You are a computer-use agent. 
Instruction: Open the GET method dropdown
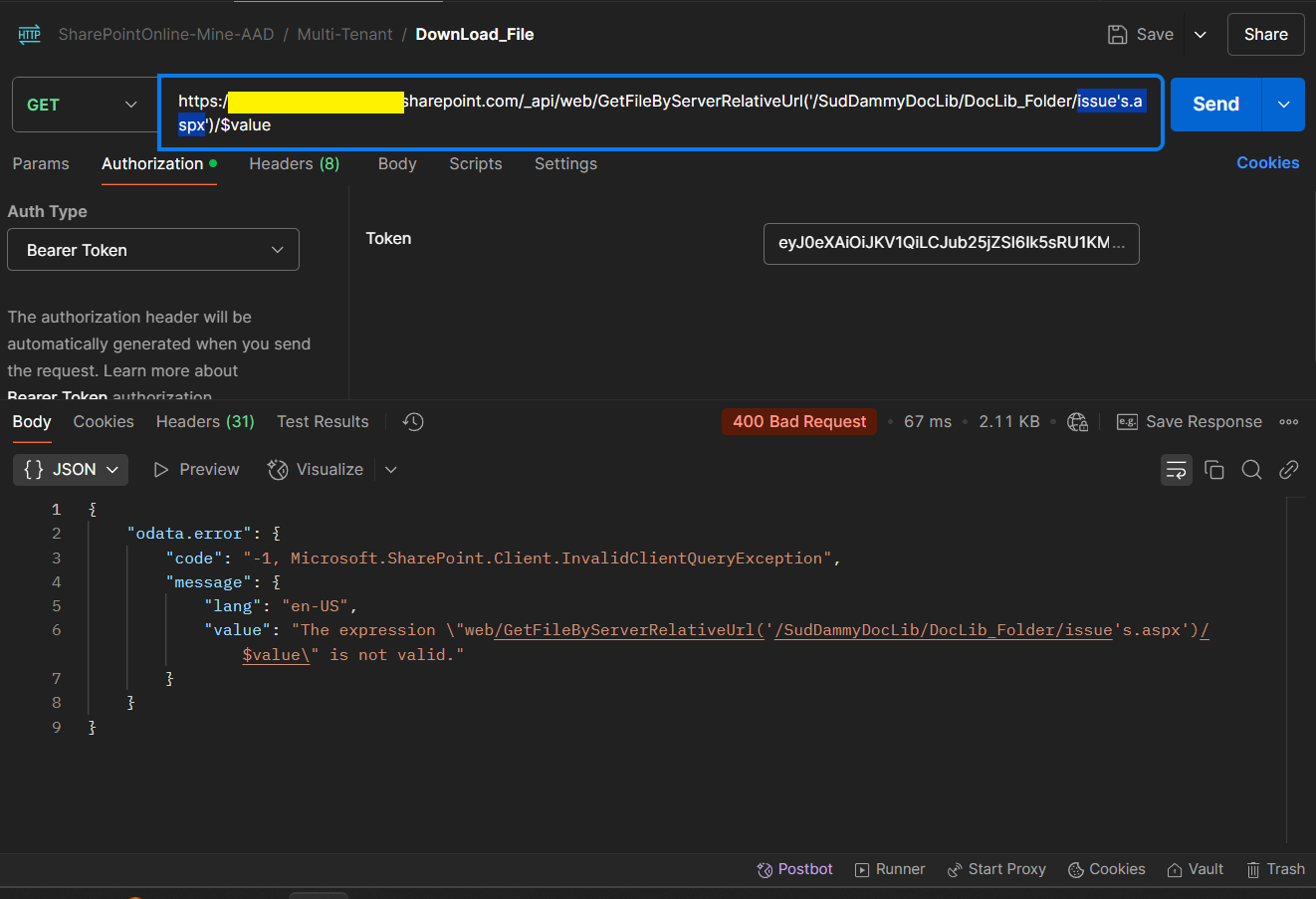click(82, 105)
